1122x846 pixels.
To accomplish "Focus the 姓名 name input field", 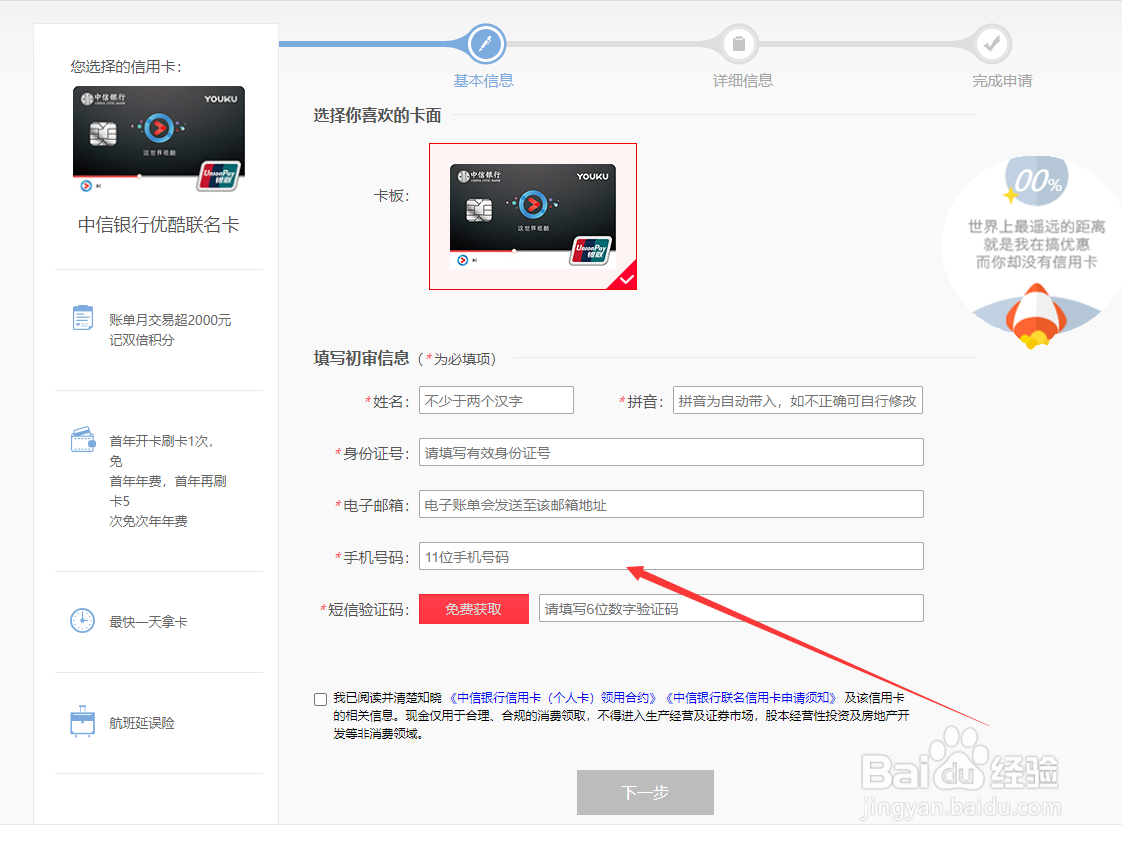I will (497, 400).
